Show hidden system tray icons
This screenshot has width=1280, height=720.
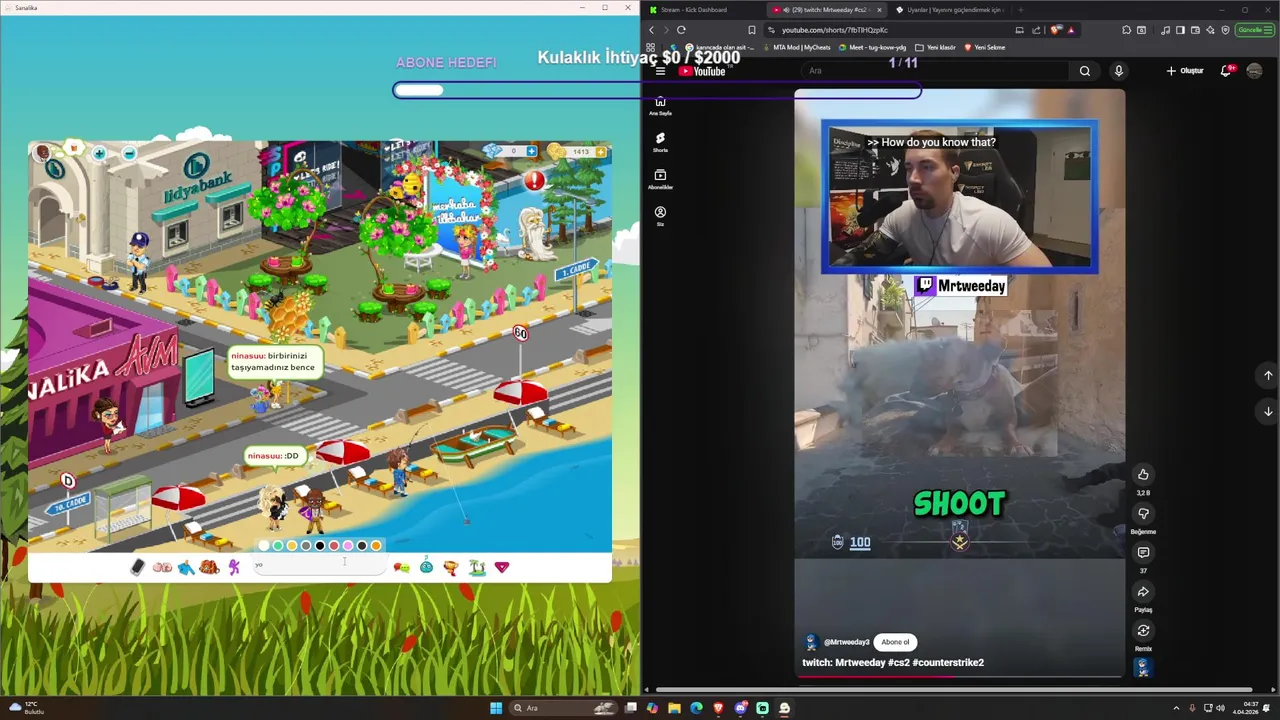tap(1176, 708)
